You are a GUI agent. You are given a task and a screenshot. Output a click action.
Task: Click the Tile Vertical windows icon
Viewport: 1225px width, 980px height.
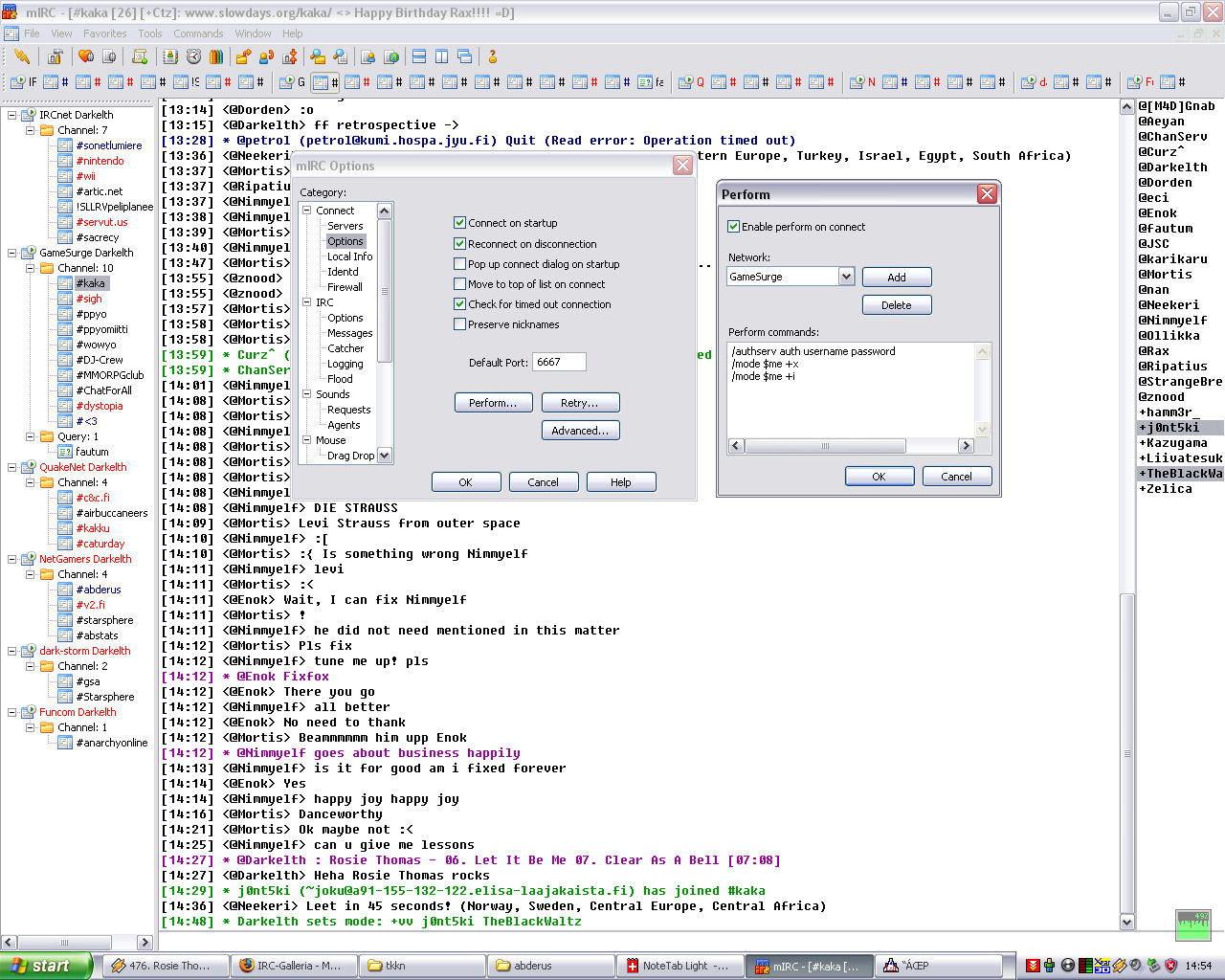tap(442, 56)
